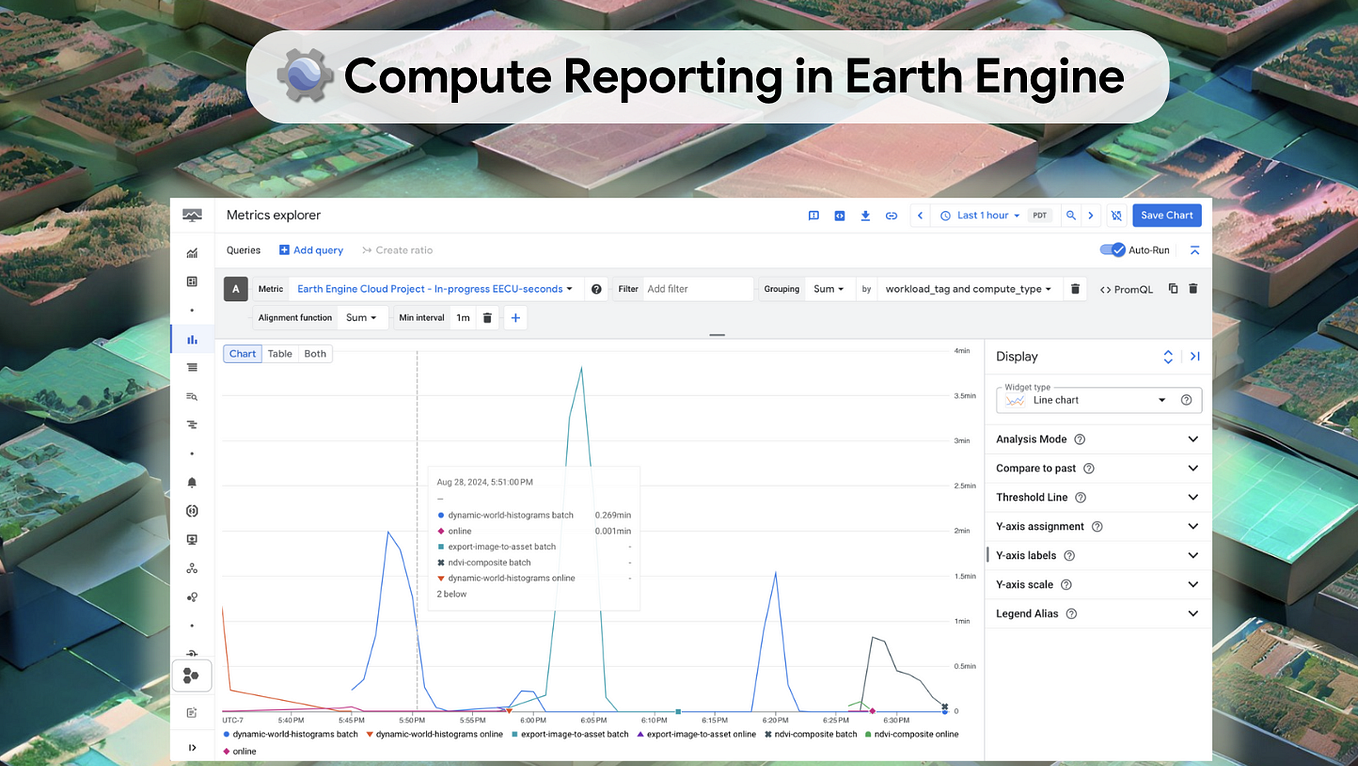Delete query A with its trash icon

(x=1193, y=288)
